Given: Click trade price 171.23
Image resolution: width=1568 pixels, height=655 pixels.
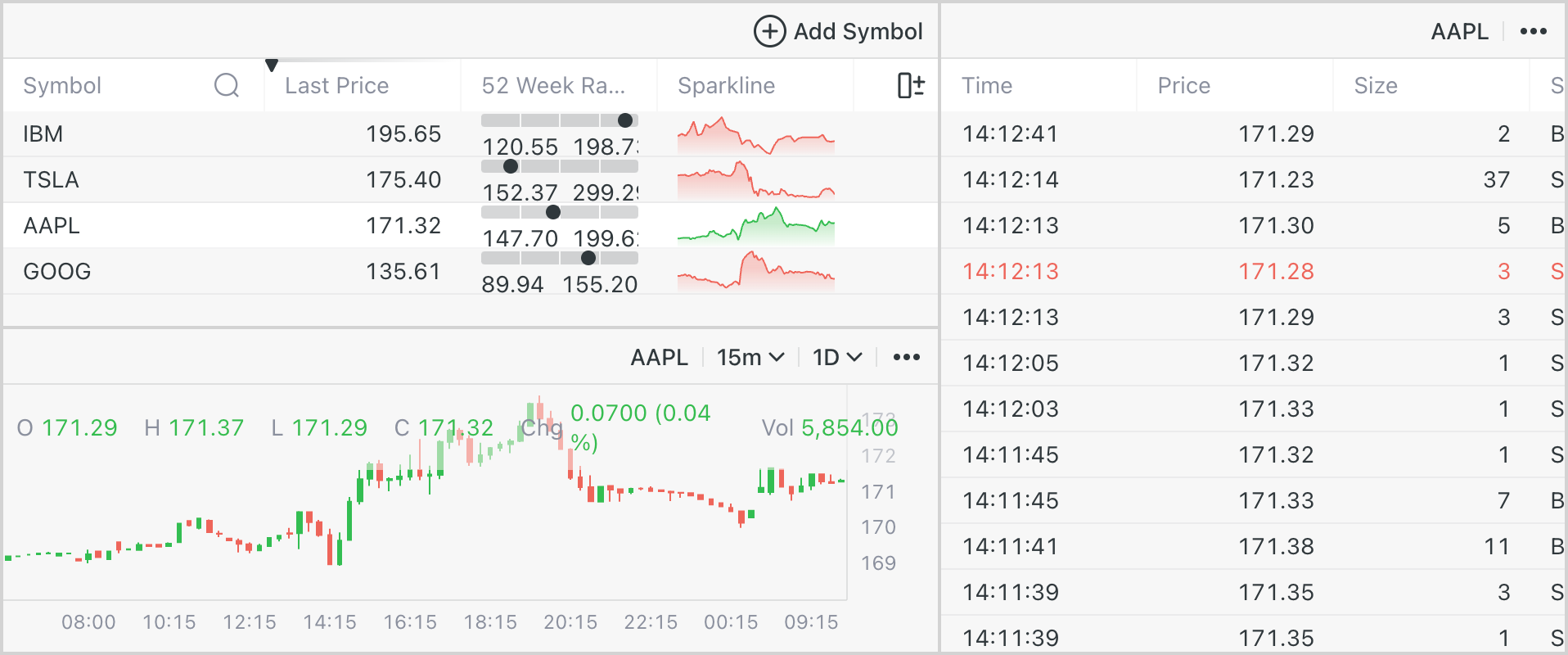Looking at the screenshot, I should point(1276,179).
